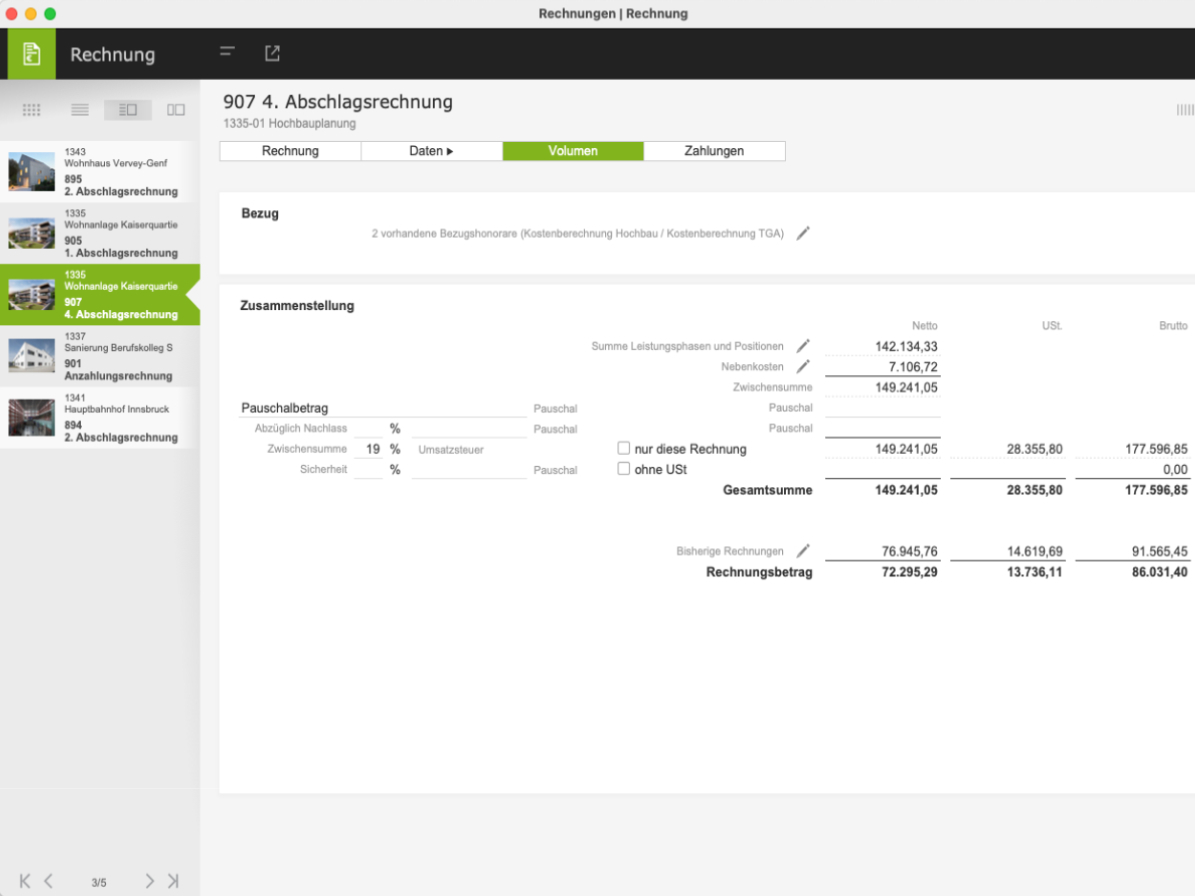The height and width of the screenshot is (896, 1195).
Task: Open Sanierung Berufskolleg Anzahlungsrechnung entry
Action: [100, 356]
